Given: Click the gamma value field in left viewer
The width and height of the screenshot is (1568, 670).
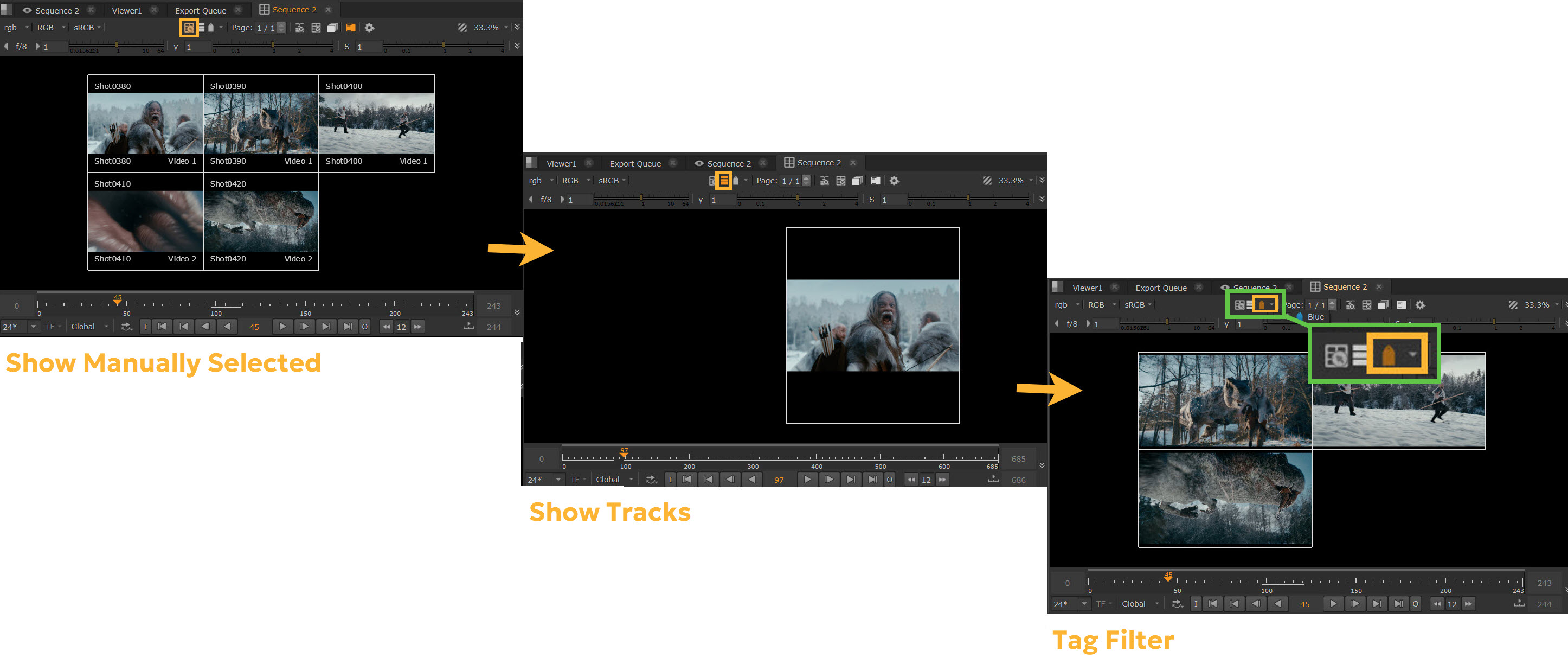Looking at the screenshot, I should [x=198, y=47].
